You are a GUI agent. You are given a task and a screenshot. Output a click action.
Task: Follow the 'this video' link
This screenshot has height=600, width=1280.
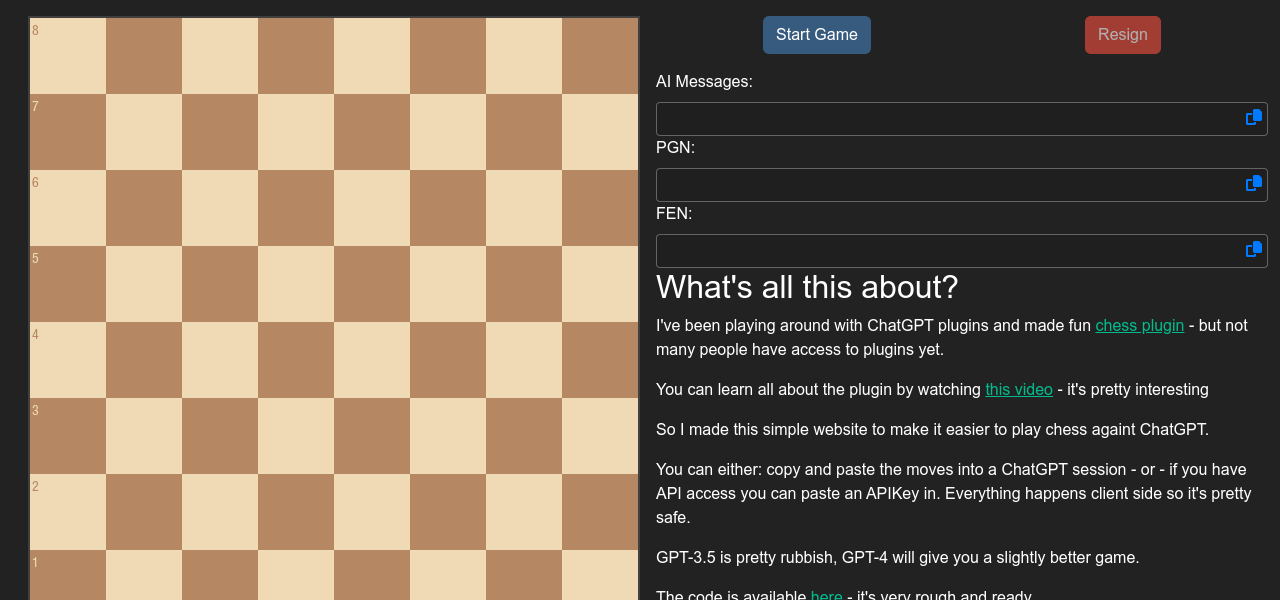[x=1018, y=389]
